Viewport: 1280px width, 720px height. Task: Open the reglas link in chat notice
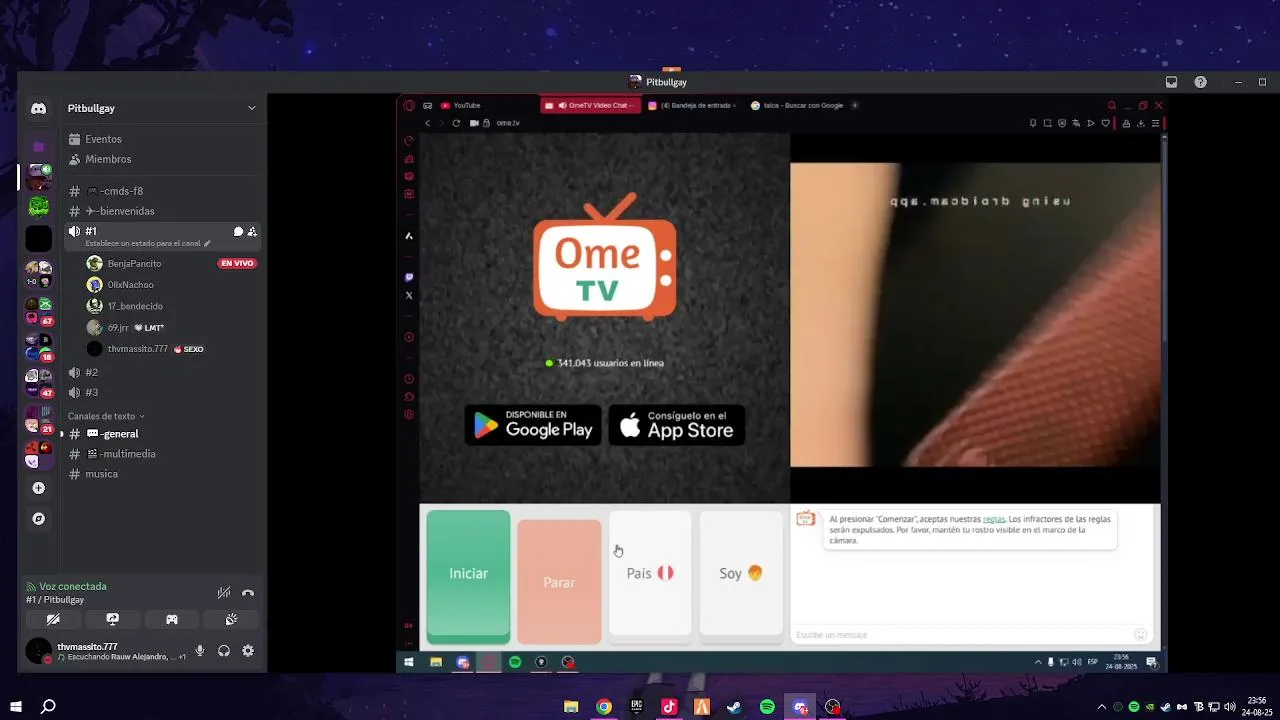pyautogui.click(x=994, y=519)
